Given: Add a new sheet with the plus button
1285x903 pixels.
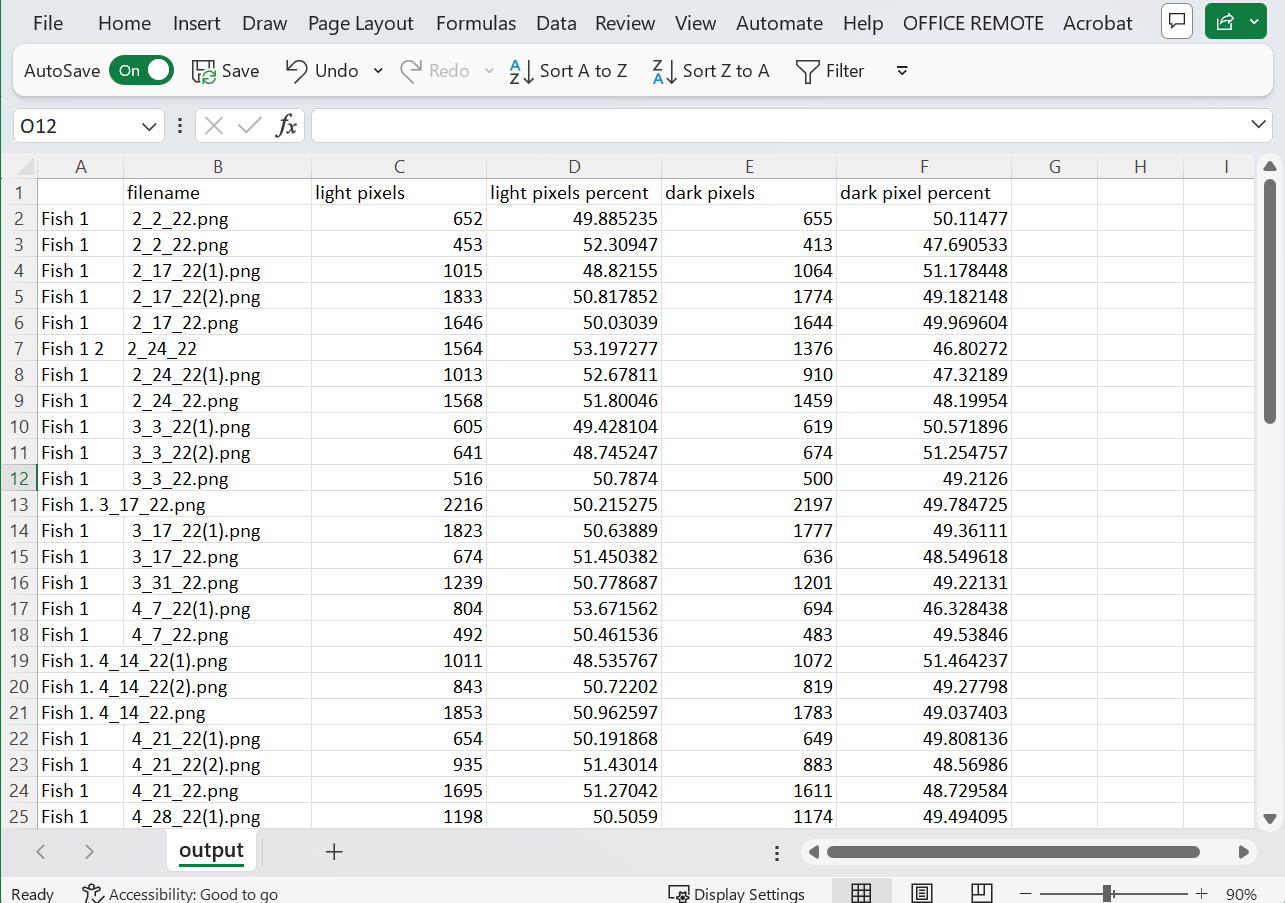Looking at the screenshot, I should pos(334,851).
